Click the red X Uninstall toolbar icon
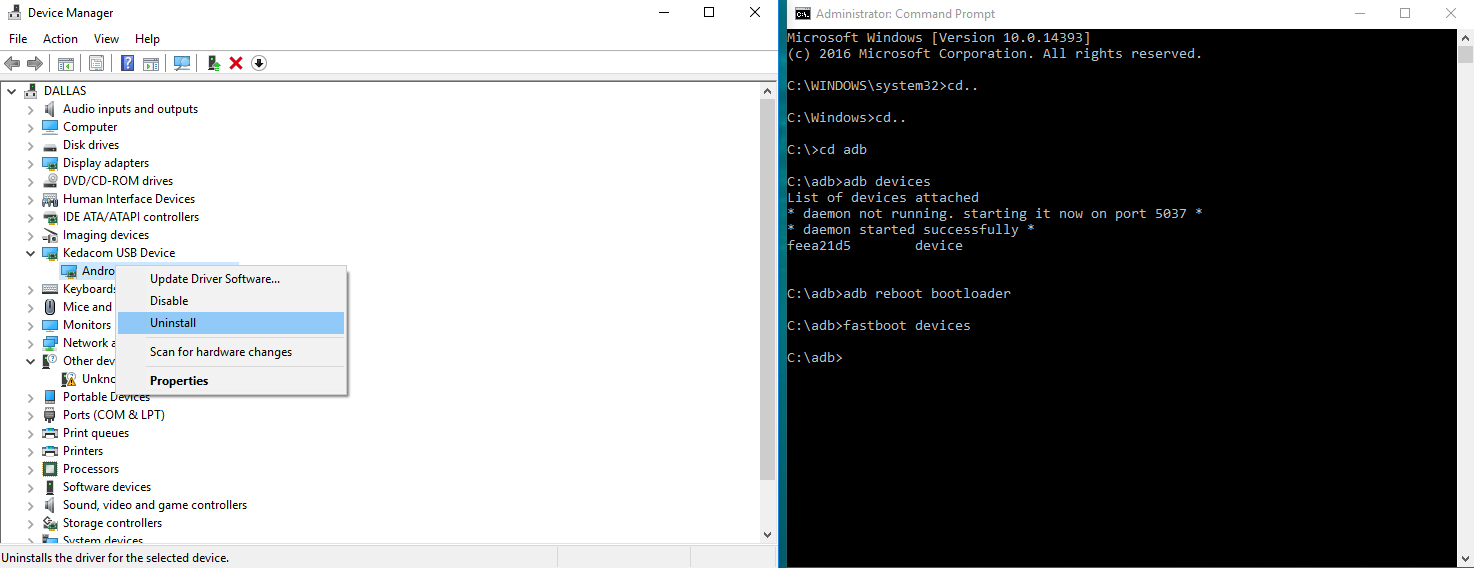Viewport: 1474px width, 568px height. pos(236,63)
